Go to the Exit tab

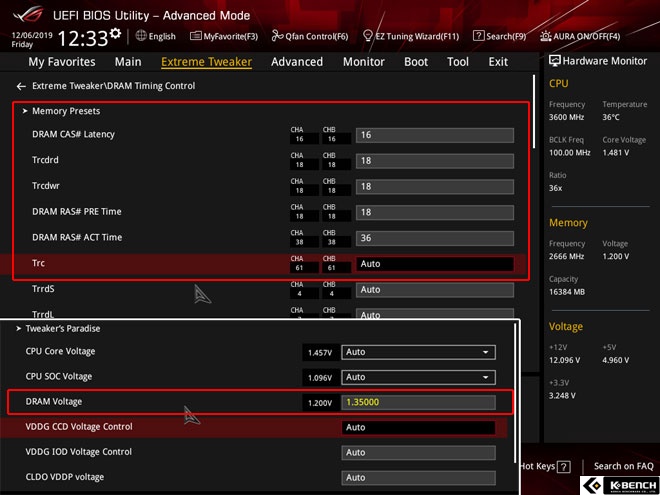pos(498,62)
